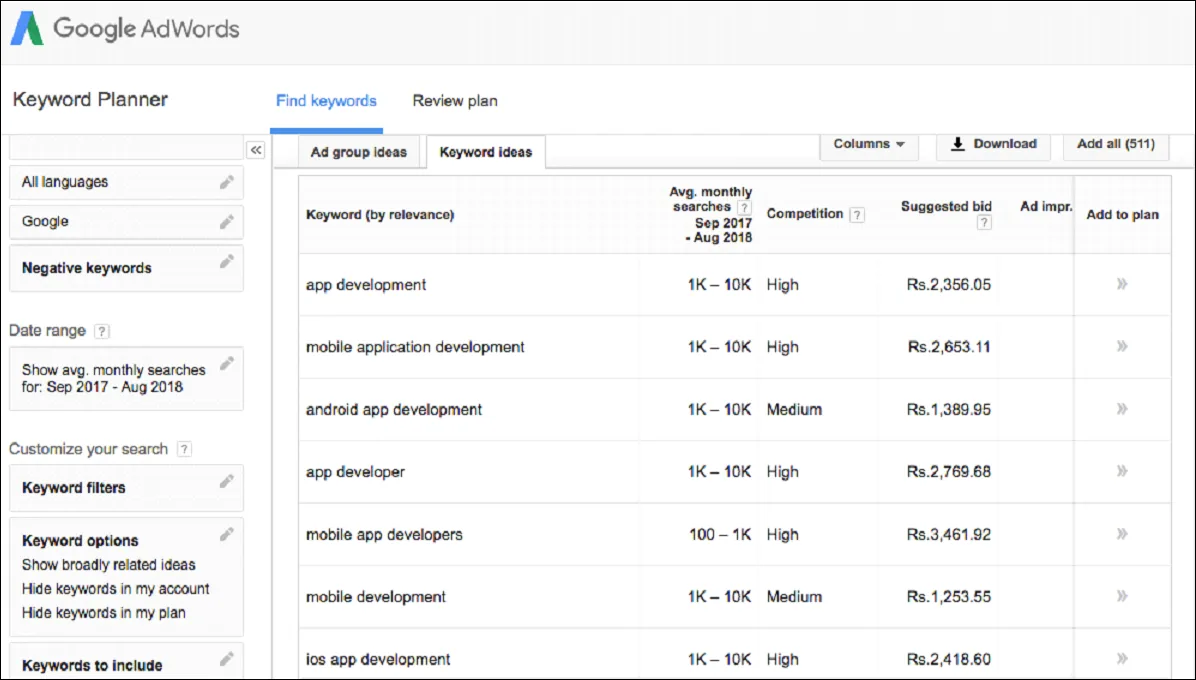
Task: Add "mobile development" to plan with double-arrow
Action: 1121,597
